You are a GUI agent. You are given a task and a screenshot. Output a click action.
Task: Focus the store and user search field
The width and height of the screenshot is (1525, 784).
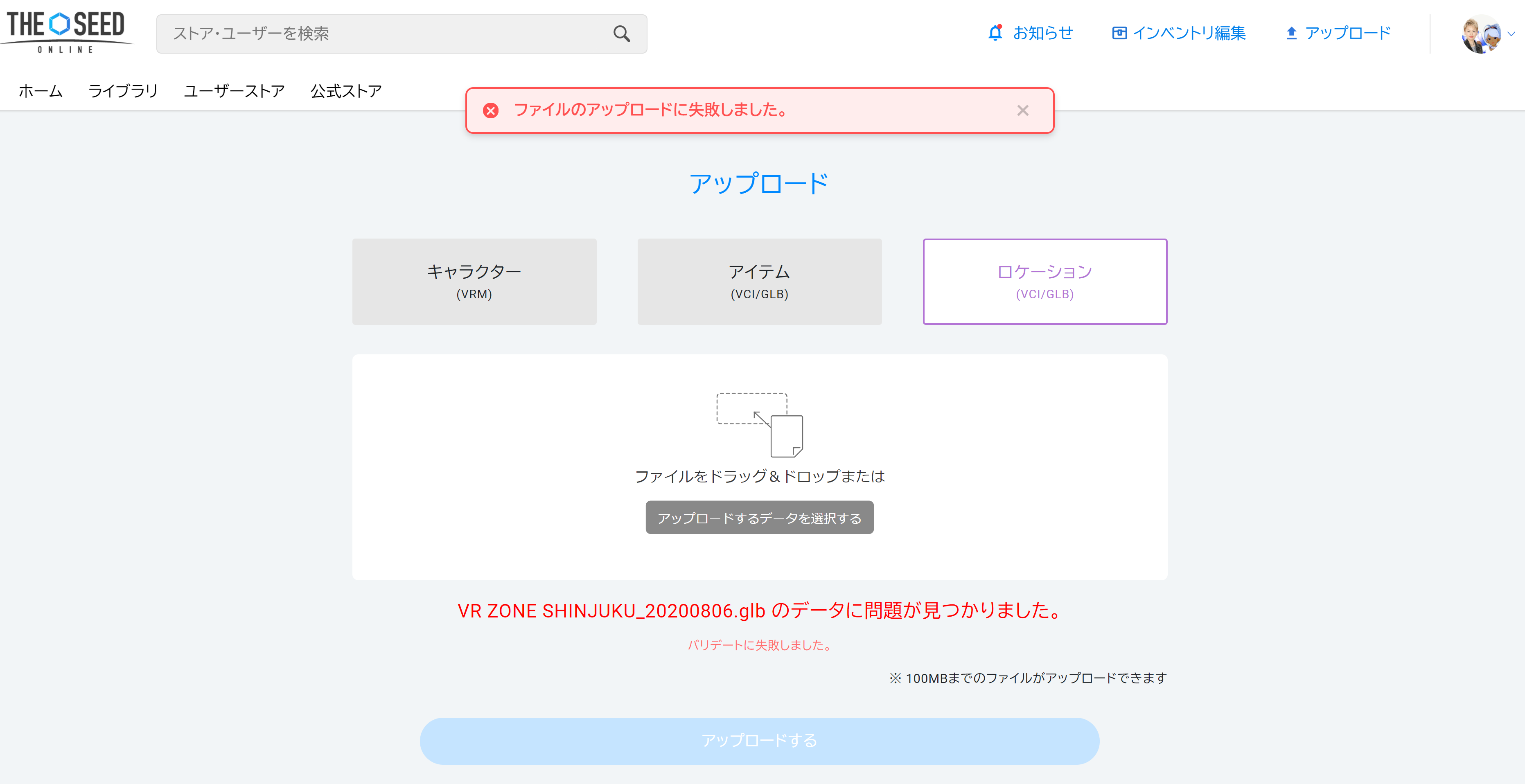[402, 34]
